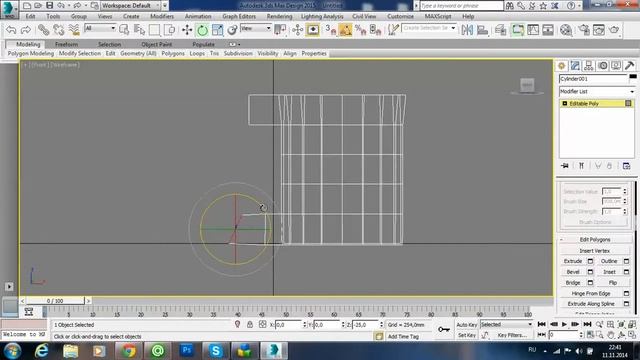Click the Window/Crossing selection icon

pos(169,30)
